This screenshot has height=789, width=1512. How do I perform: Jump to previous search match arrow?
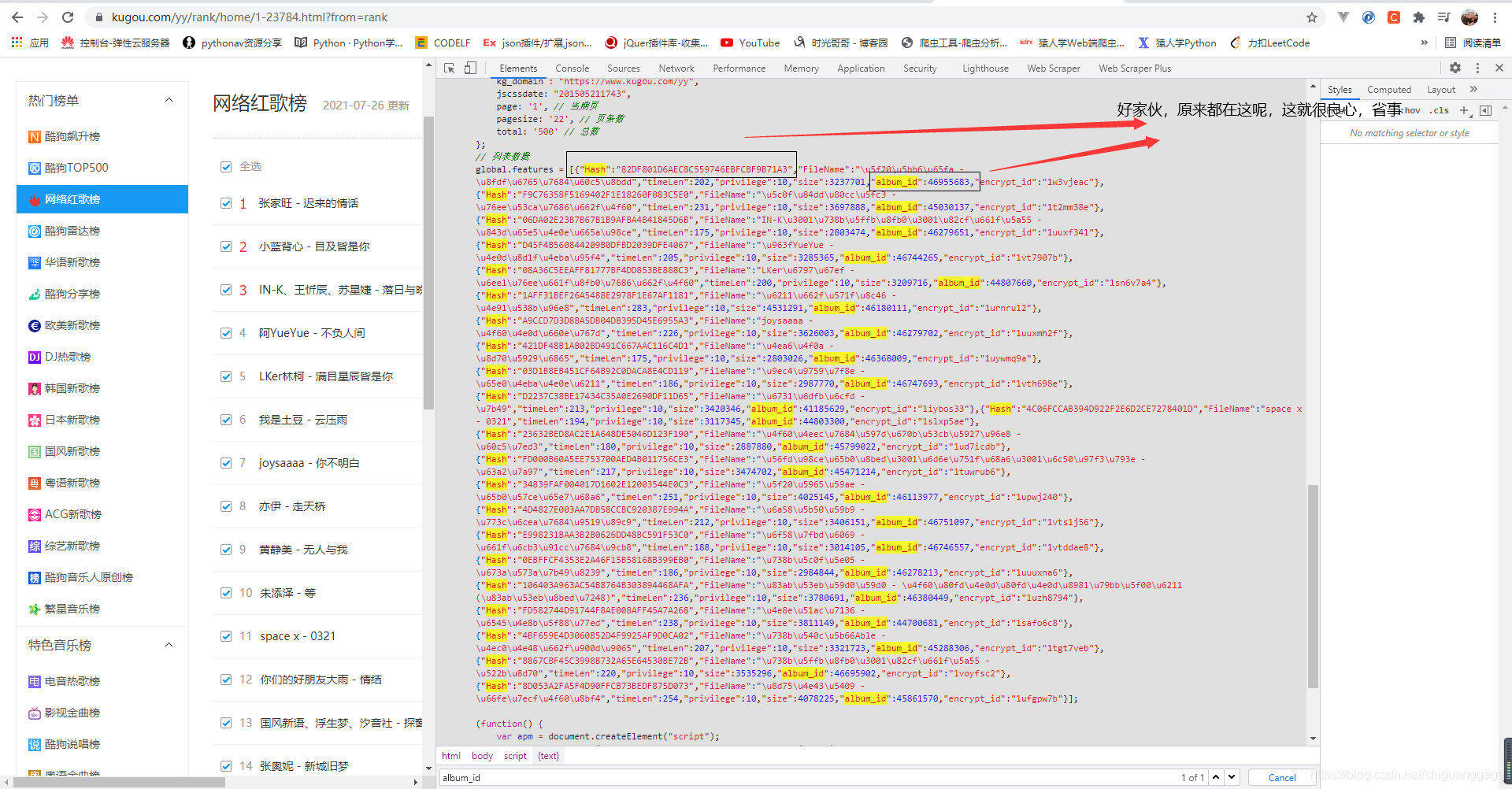(1216, 777)
